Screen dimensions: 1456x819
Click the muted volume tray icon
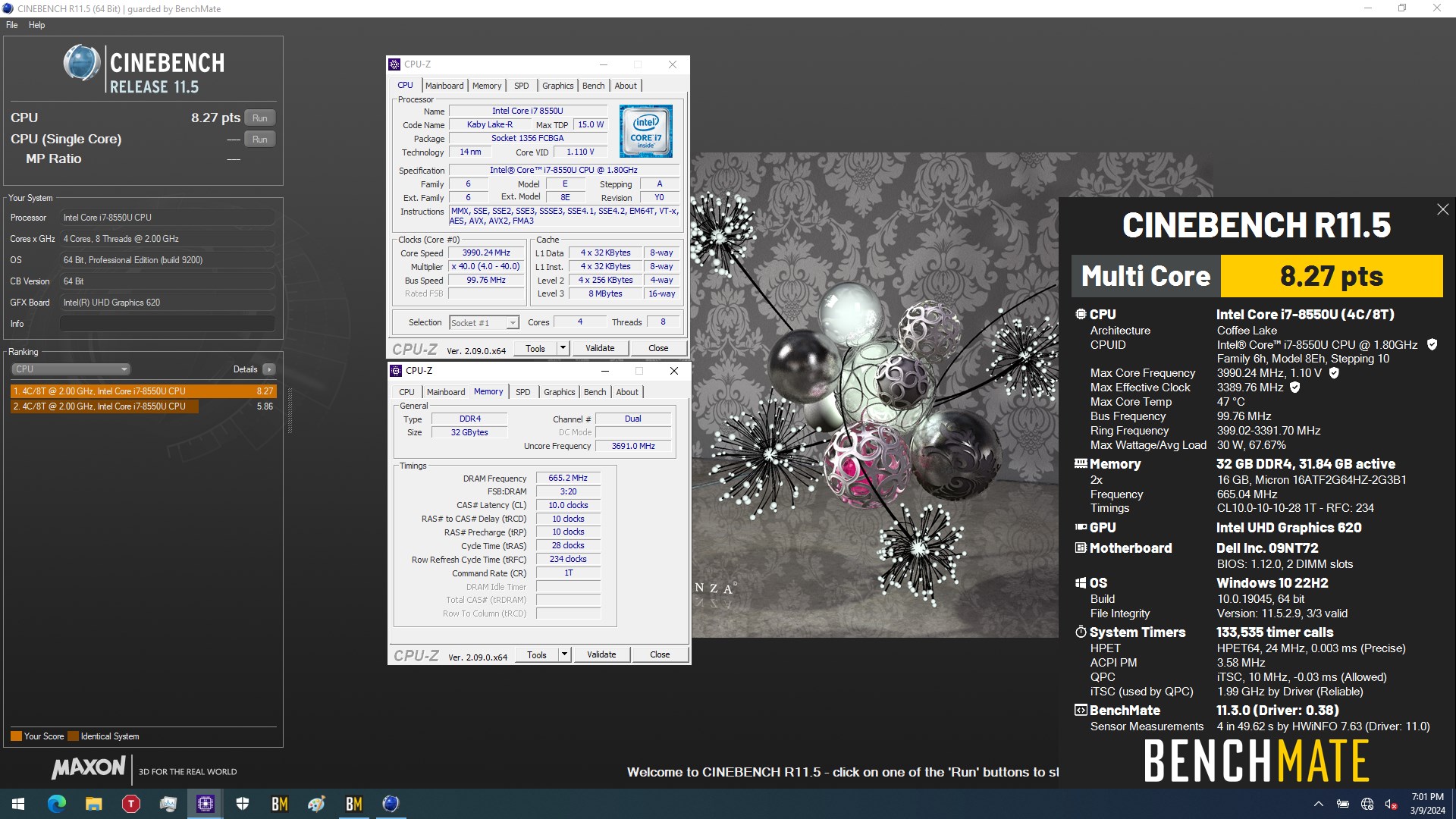(1392, 804)
